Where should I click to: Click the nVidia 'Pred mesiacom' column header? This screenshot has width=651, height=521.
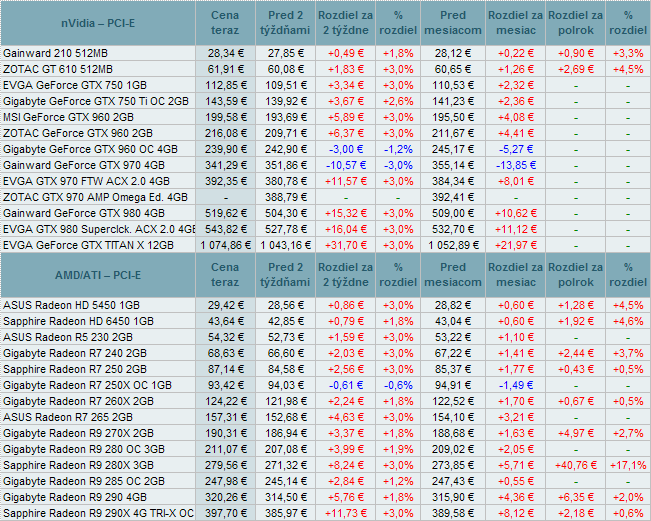click(453, 23)
